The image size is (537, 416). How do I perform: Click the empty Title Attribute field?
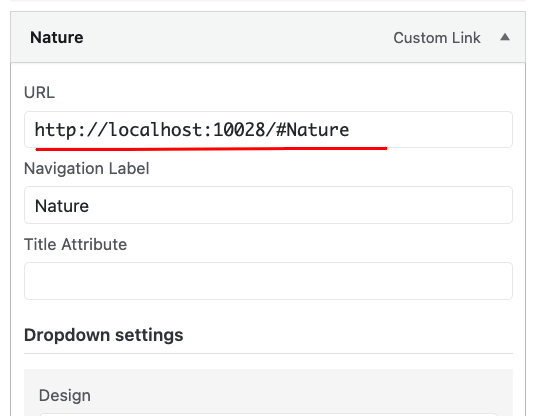click(268, 281)
